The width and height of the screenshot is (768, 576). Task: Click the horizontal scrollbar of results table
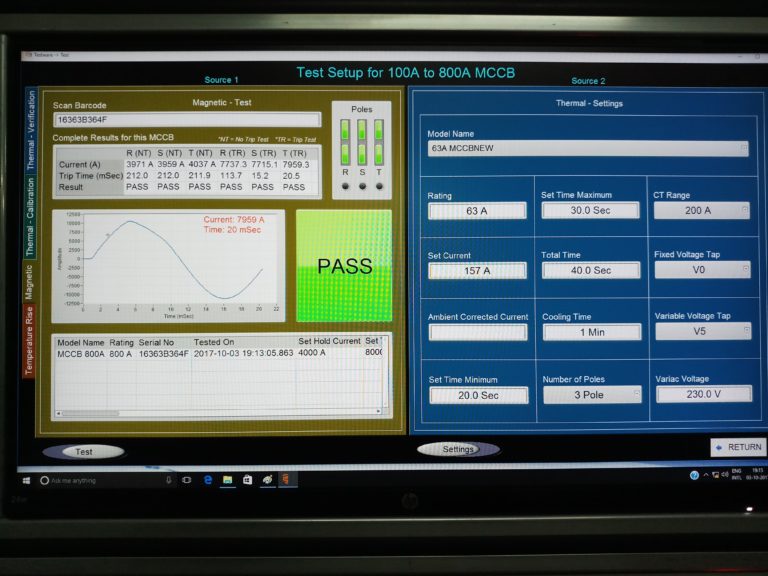pos(218,413)
